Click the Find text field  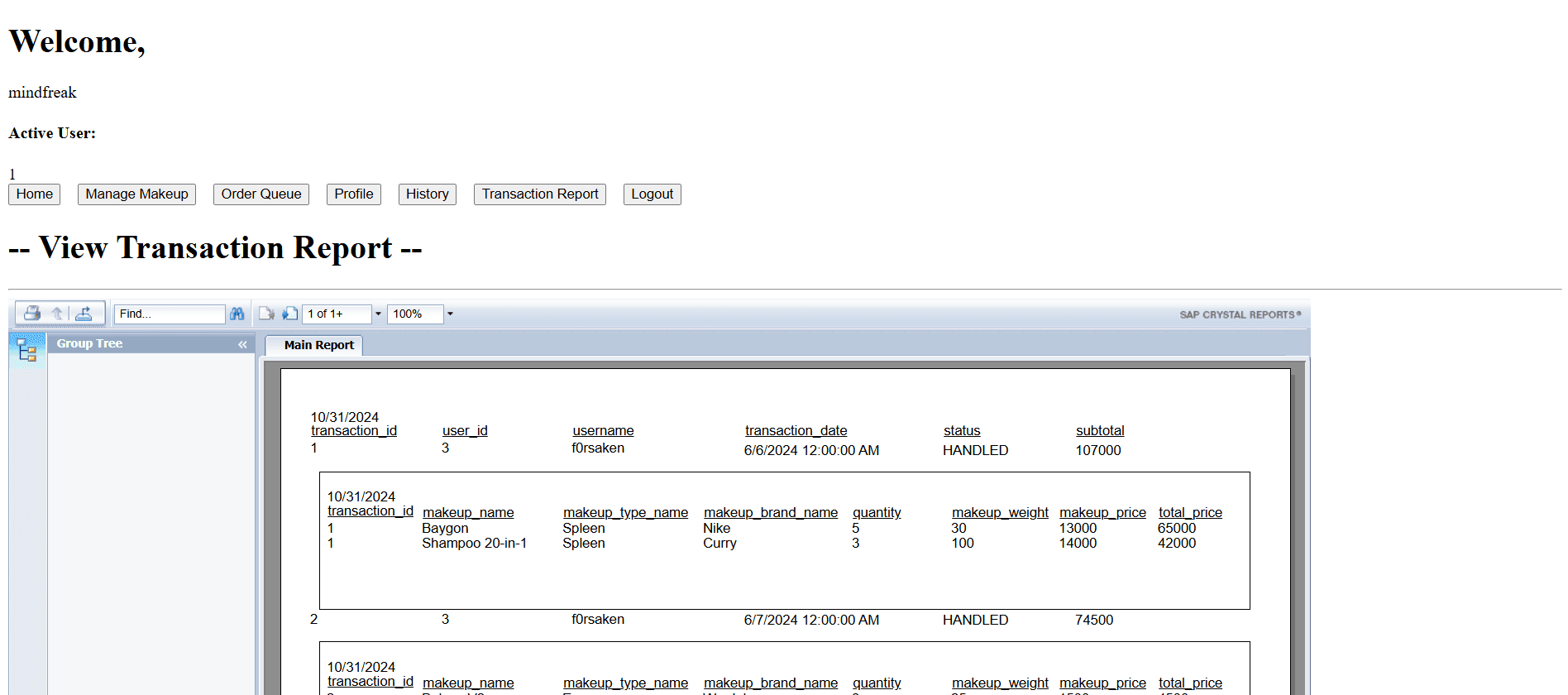tap(169, 314)
